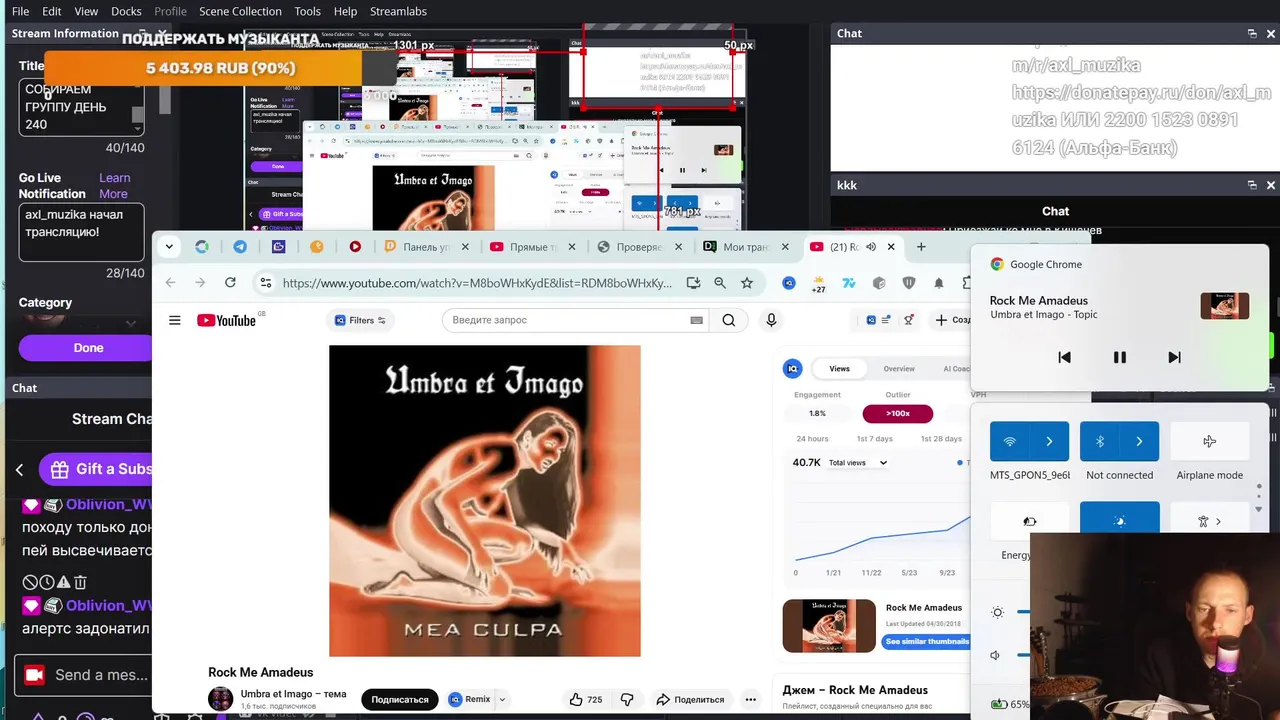Viewport: 1280px width, 720px height.
Task: Open the YouTube hamburger guide menu
Action: [x=175, y=320]
